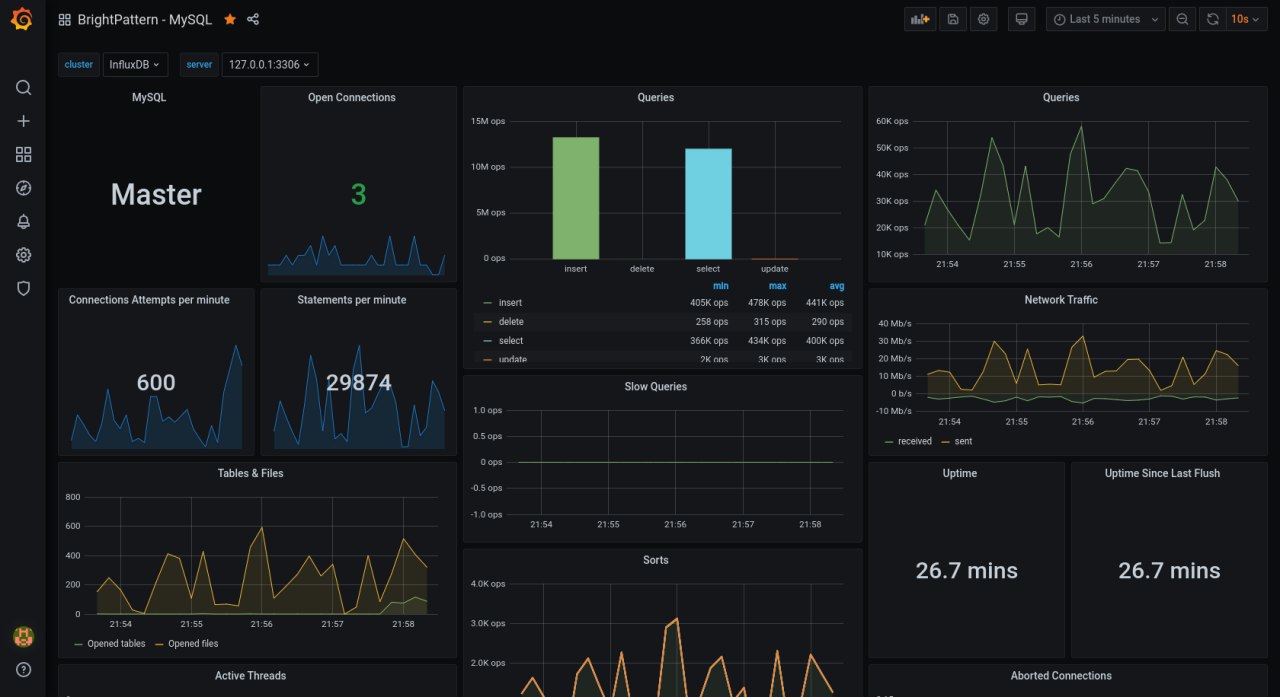Open the Help question mark icon

[23, 669]
